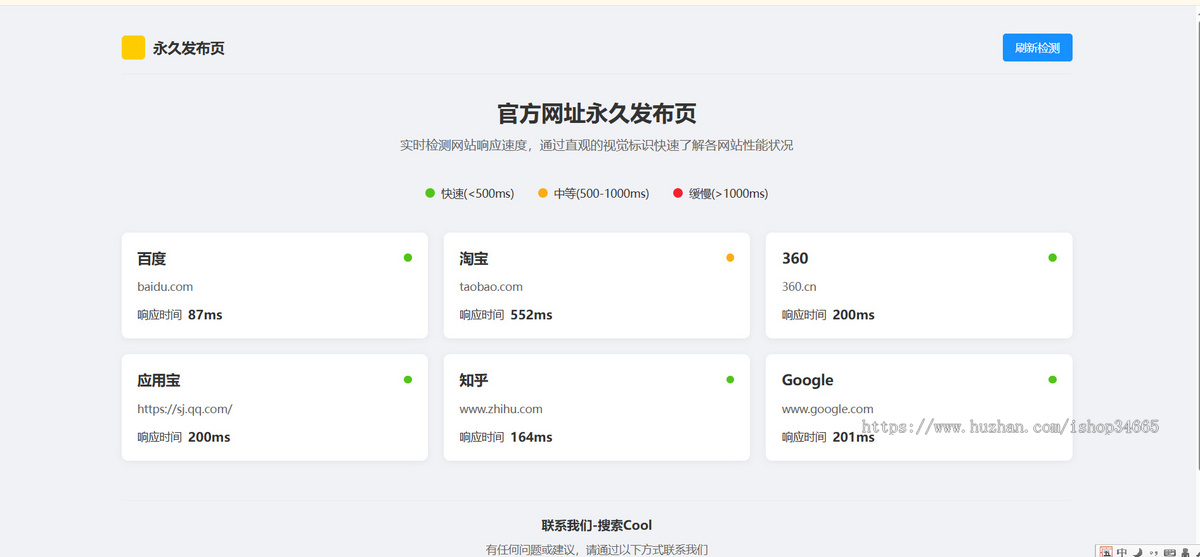
Task: Click the 552ms response time value
Action: point(531,315)
